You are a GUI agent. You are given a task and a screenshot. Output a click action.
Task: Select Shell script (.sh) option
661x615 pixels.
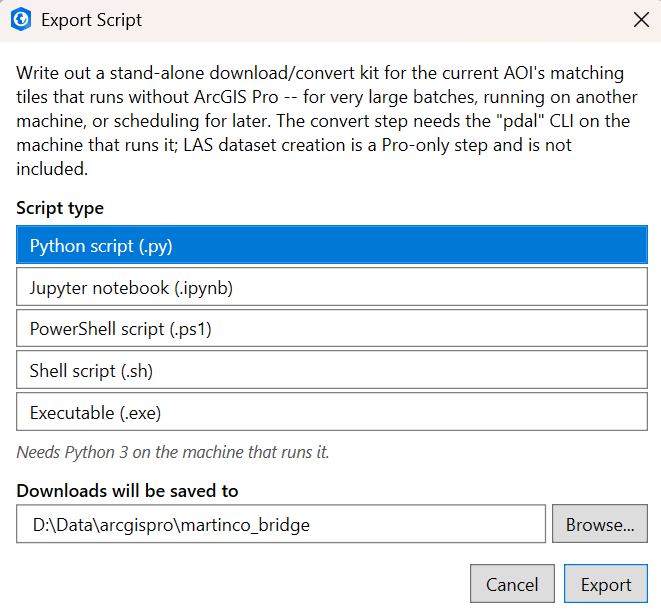(x=332, y=370)
